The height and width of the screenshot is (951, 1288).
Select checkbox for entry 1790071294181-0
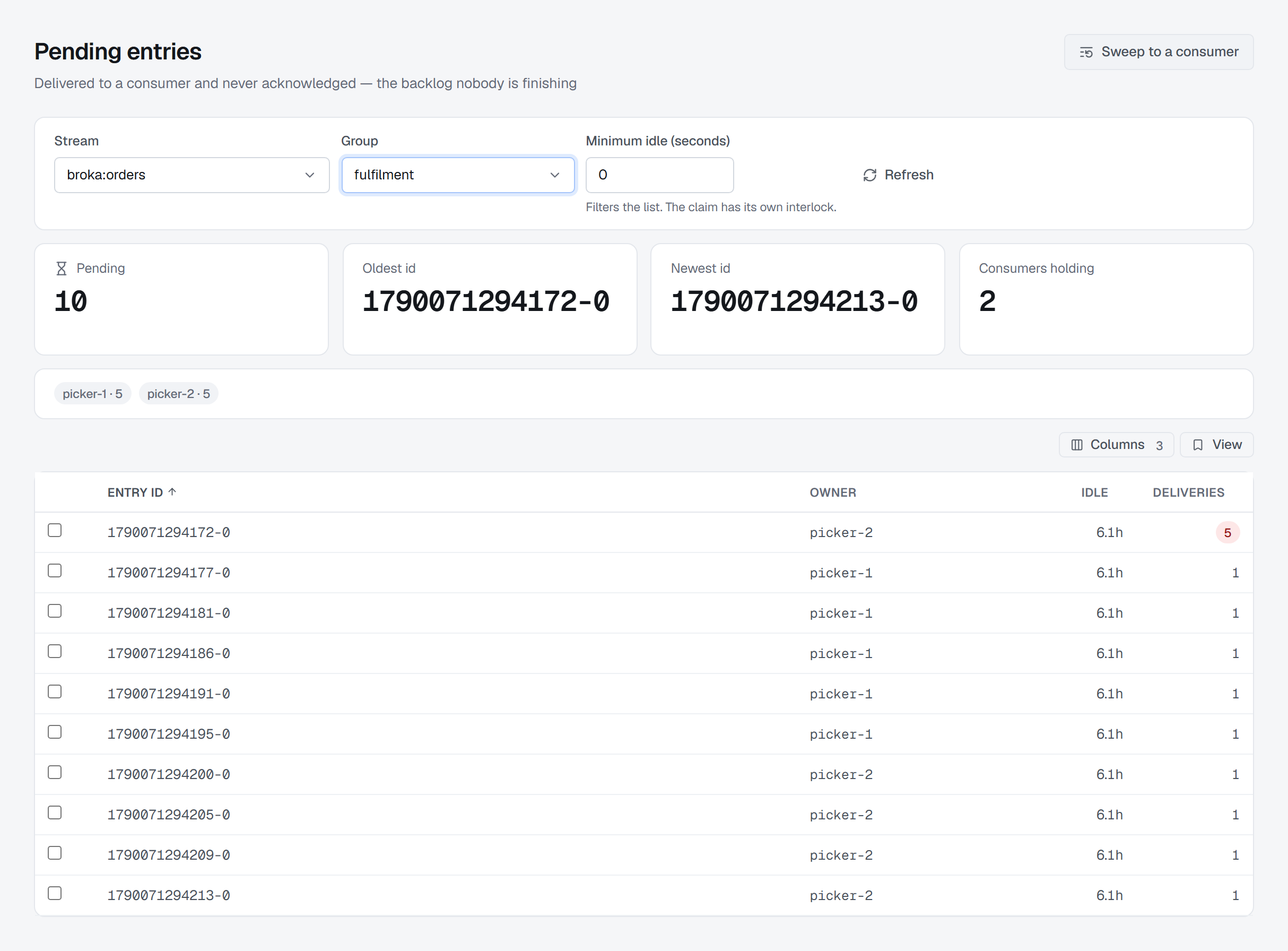(55, 611)
